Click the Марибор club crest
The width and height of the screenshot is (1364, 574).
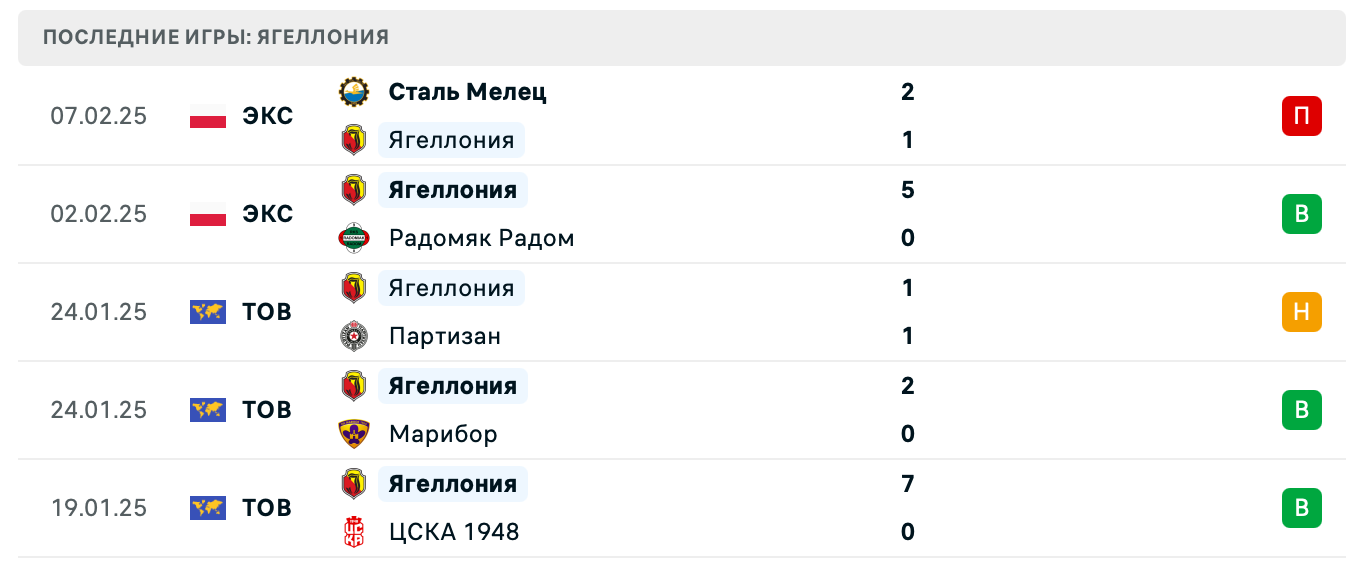click(x=354, y=434)
